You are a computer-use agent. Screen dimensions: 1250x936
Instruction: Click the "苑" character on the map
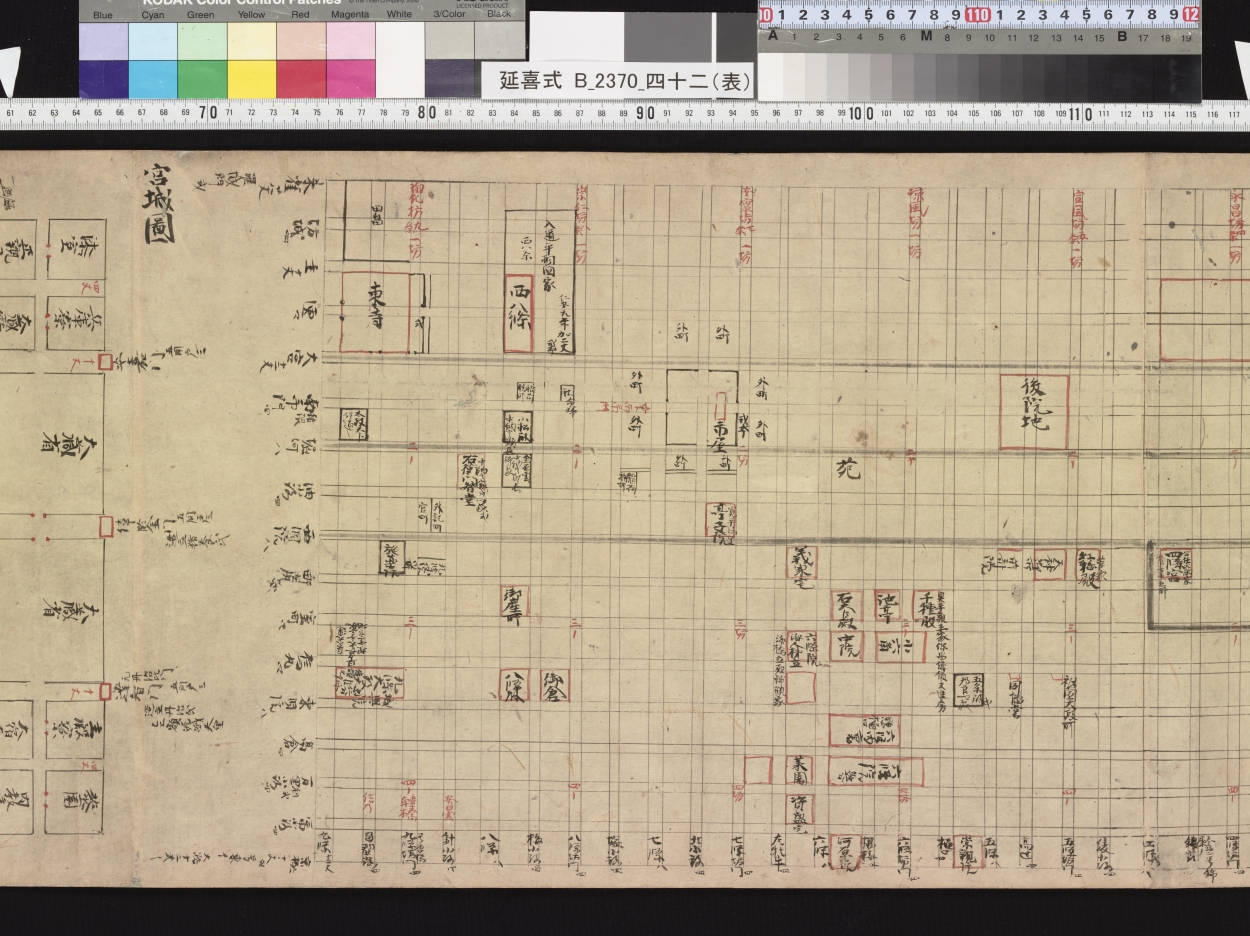[x=848, y=468]
